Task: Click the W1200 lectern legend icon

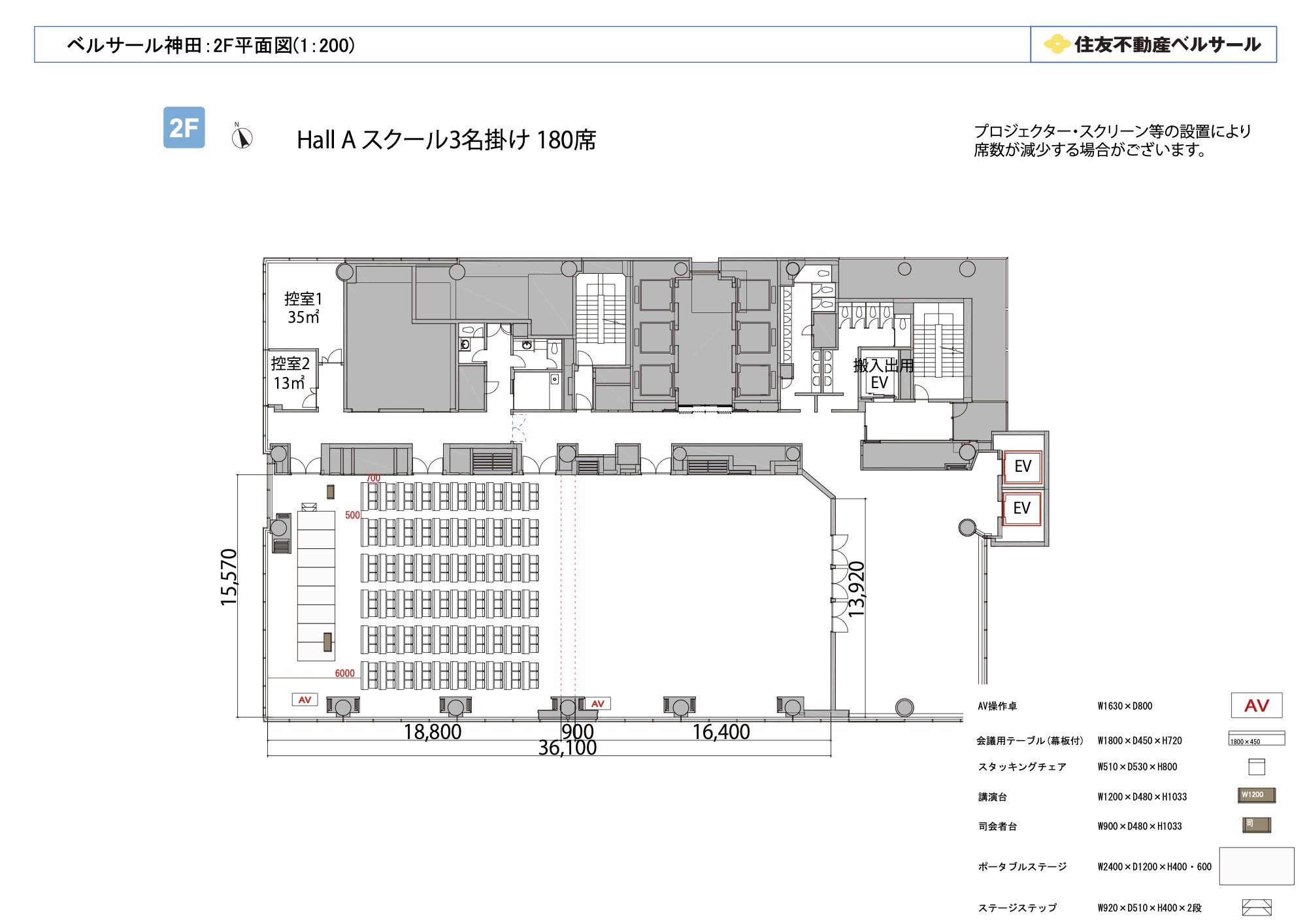Action: tap(1256, 795)
